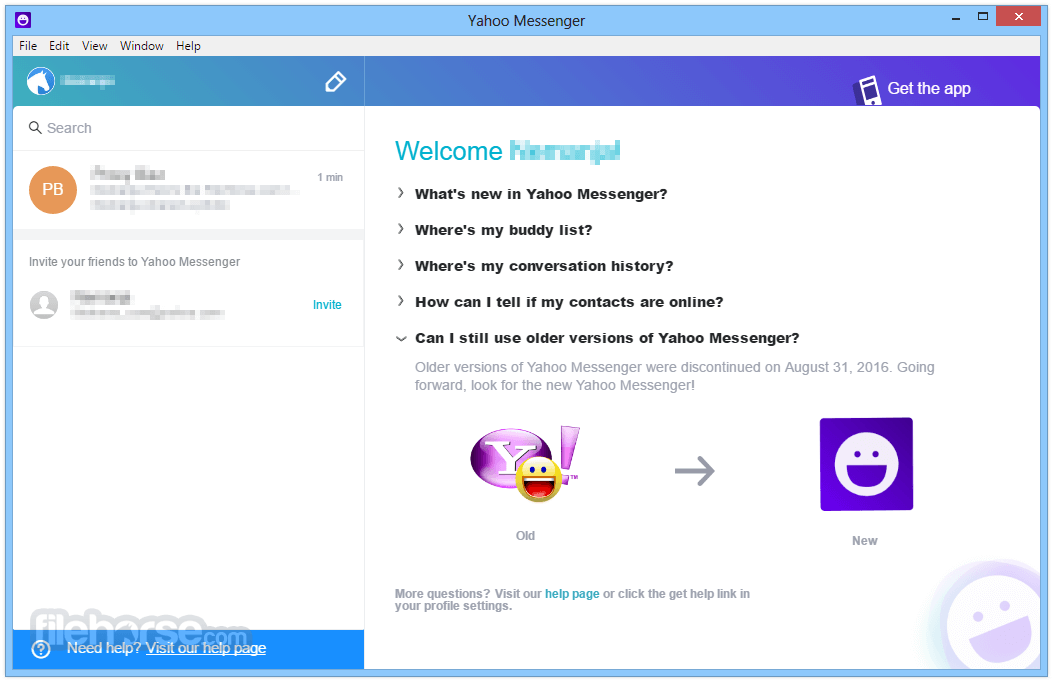This screenshot has width=1052, height=681.
Task: Click the old Yahoo Messenger logo image
Action: 525,464
